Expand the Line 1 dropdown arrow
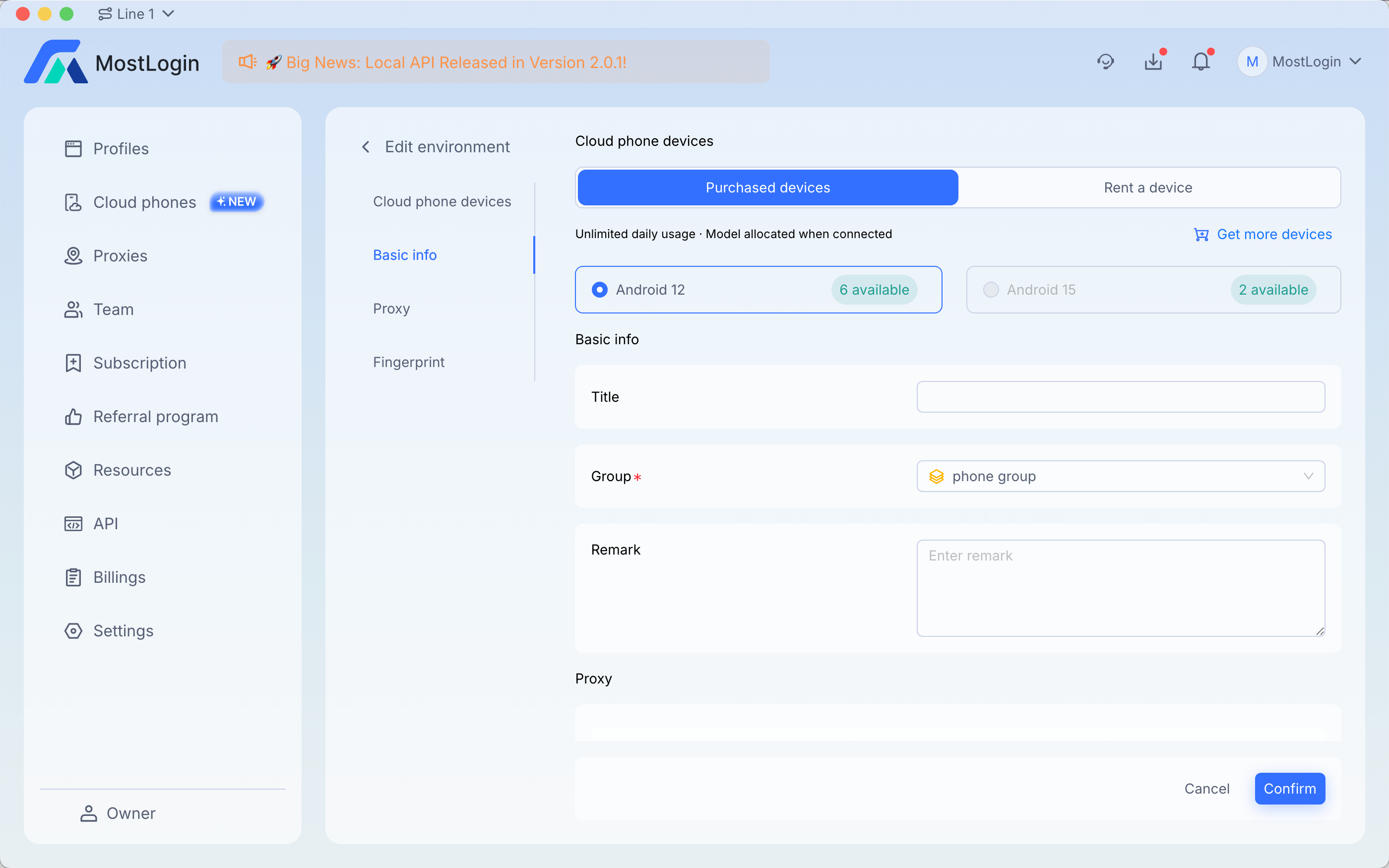 168,14
